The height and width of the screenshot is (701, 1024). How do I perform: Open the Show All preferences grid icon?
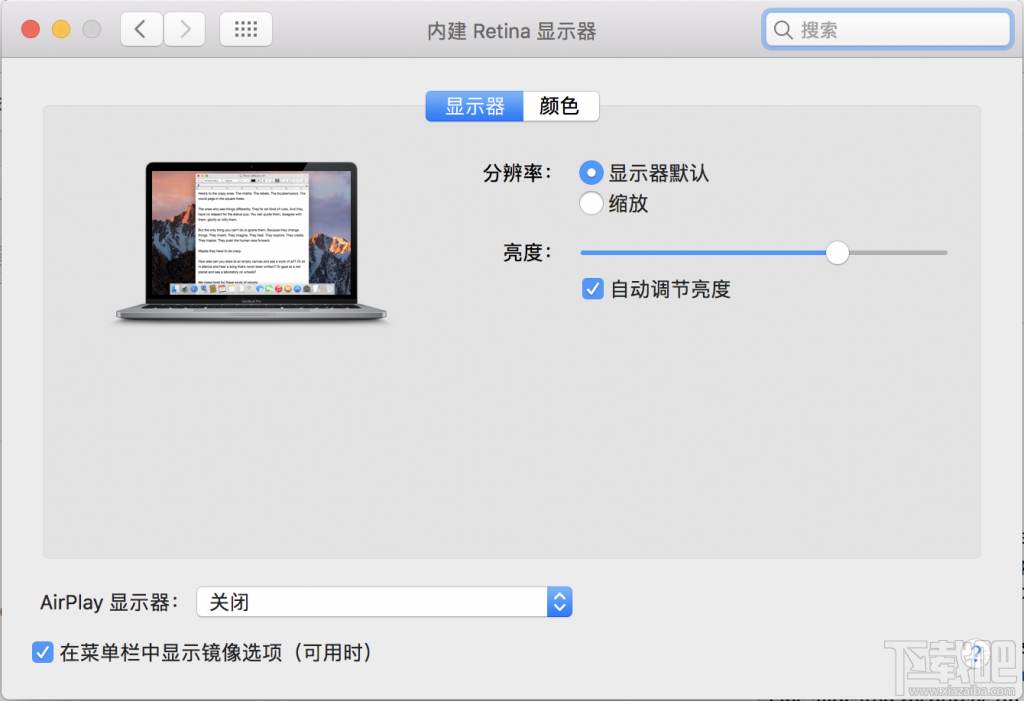(x=246, y=29)
